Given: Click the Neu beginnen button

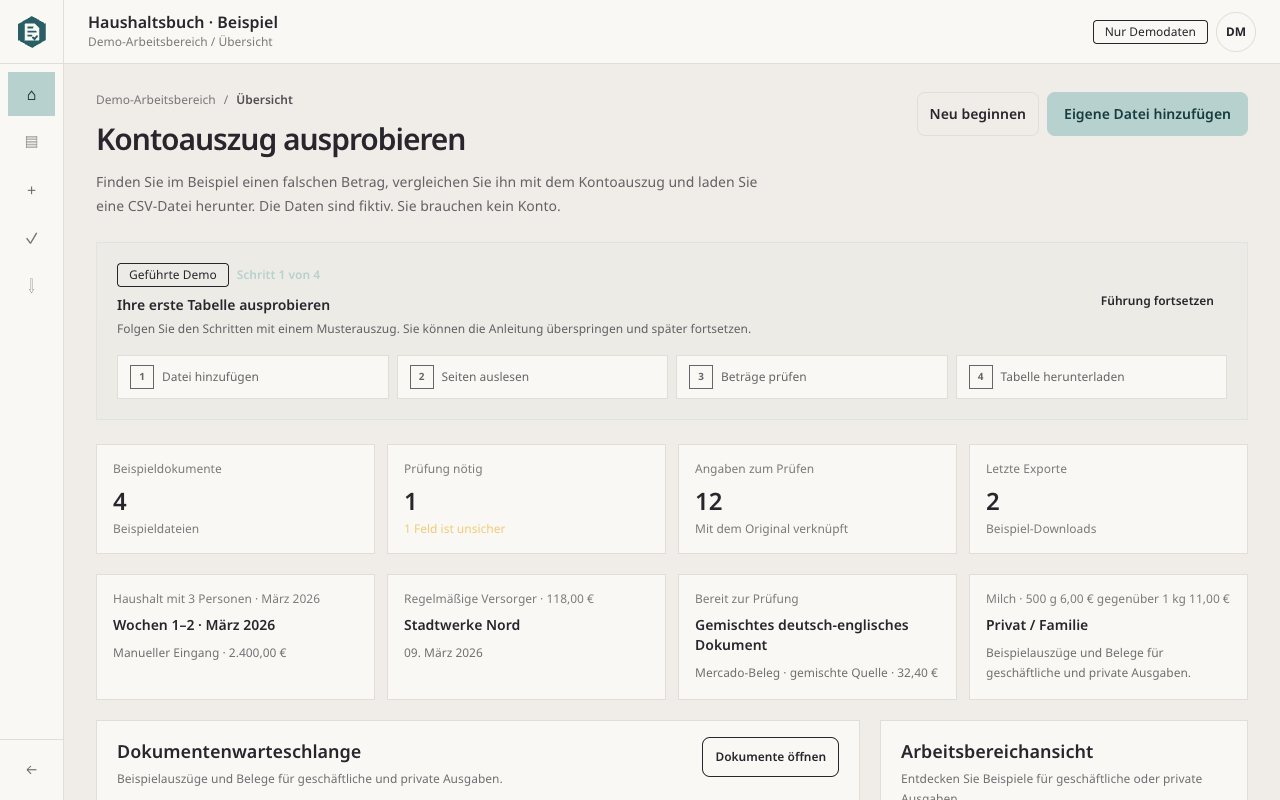Looking at the screenshot, I should pyautogui.click(x=978, y=114).
